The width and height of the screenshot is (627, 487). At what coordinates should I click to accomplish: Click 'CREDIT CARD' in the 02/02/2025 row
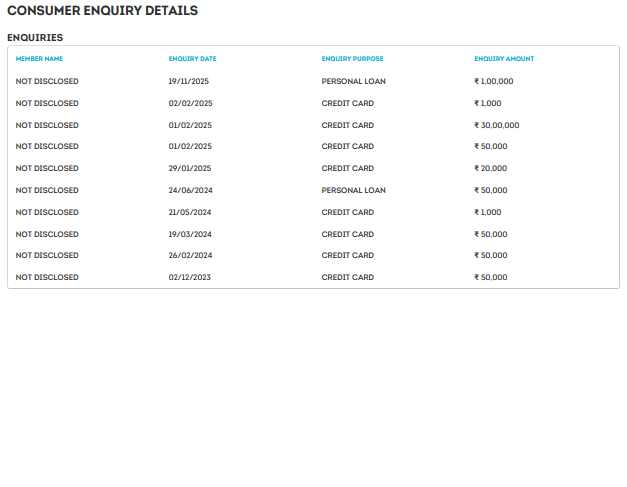[347, 103]
